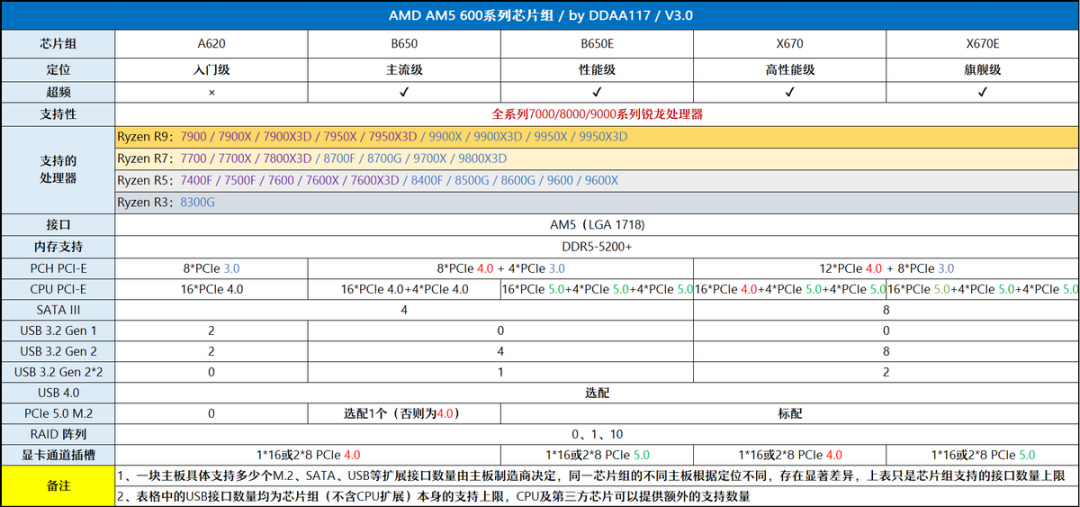Click the '8*PCIe 4.0 + 4*PCIe 3.0' cell
This screenshot has height=507, width=1080.
coord(500,269)
